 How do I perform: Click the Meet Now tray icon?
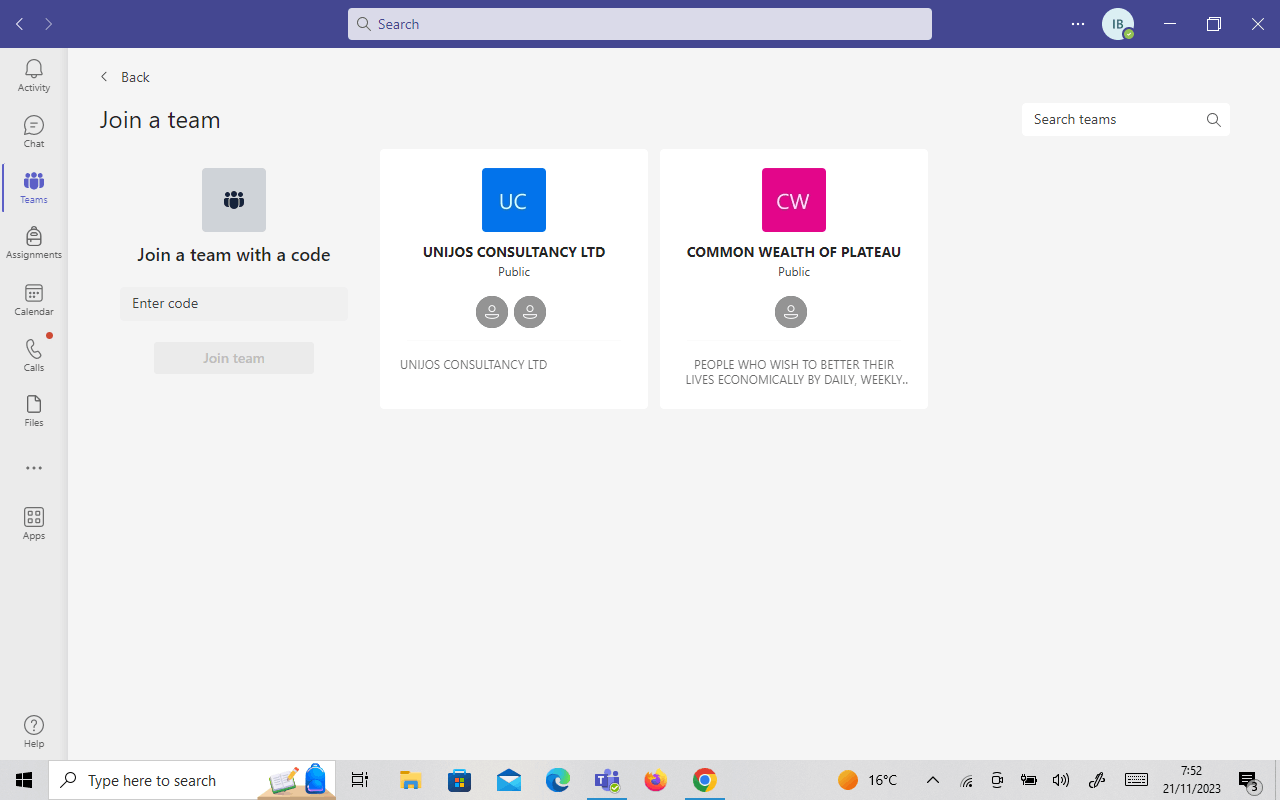pyautogui.click(x=997, y=780)
